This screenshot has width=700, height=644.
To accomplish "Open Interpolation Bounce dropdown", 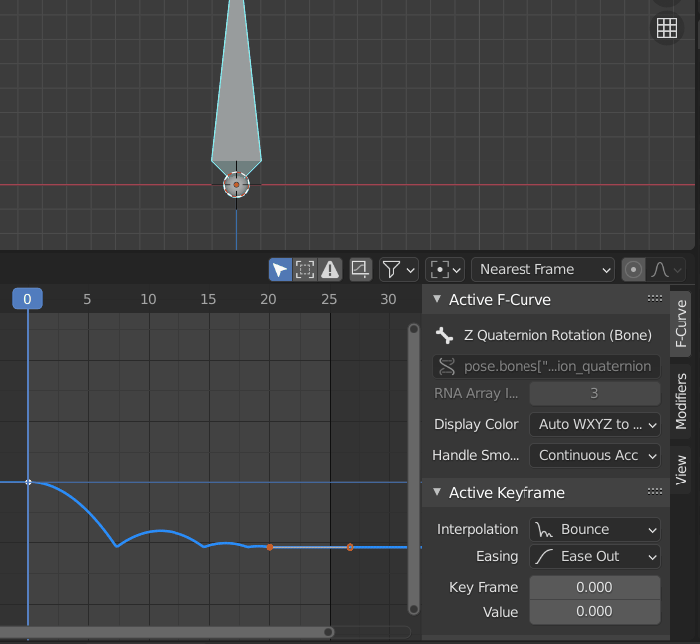I will 594,529.
